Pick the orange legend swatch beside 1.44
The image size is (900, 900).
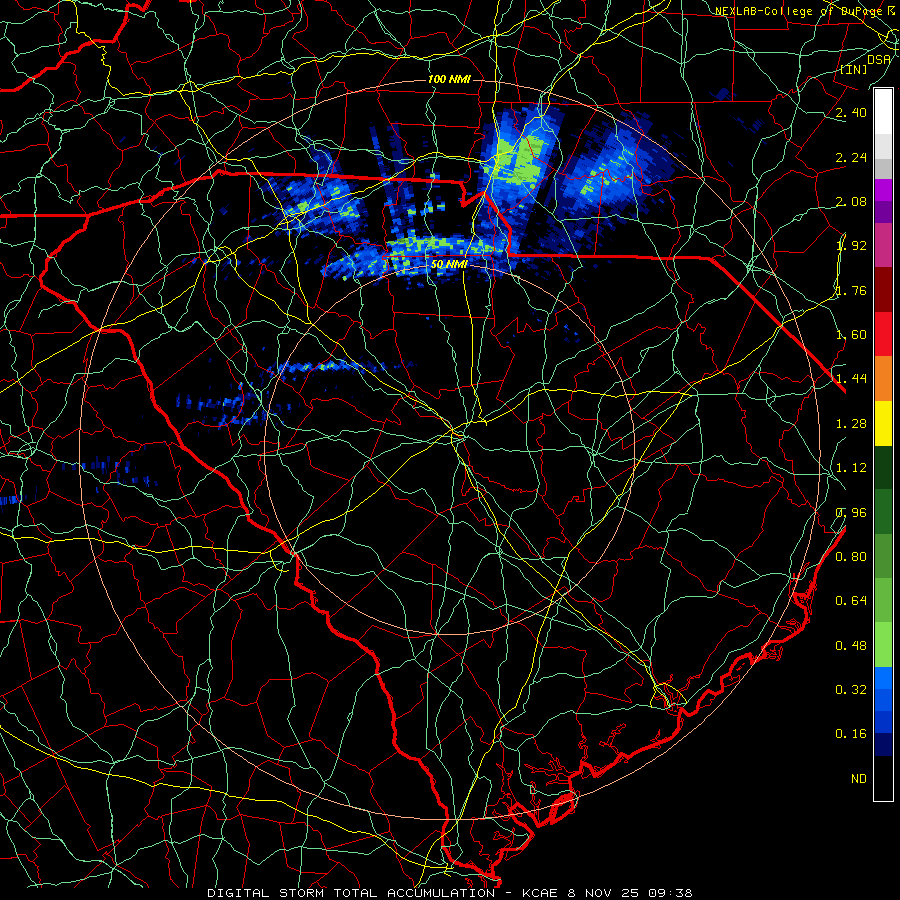pos(883,378)
